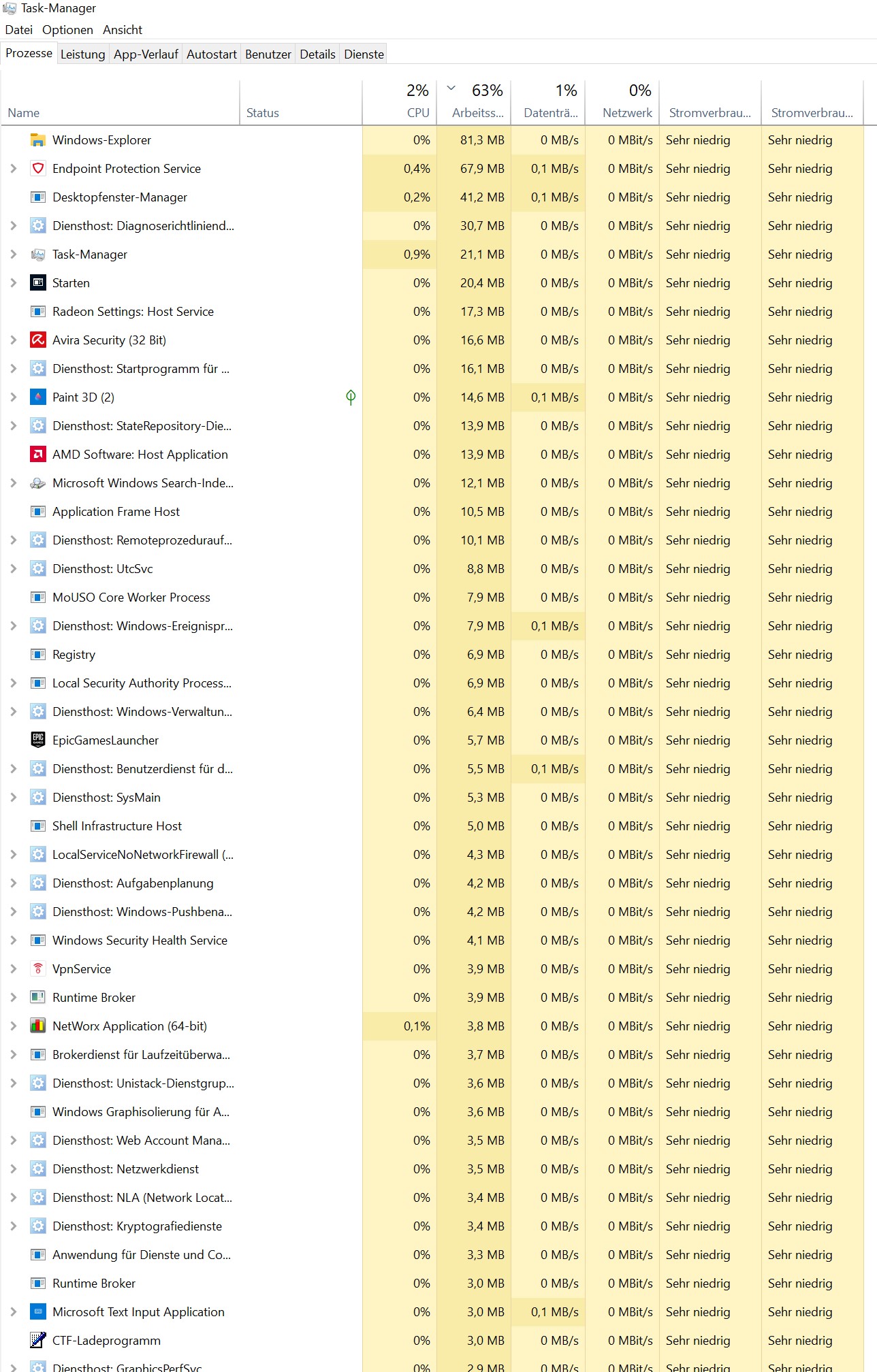
Task: Click the Application Frame Host icon
Action: pos(38,512)
